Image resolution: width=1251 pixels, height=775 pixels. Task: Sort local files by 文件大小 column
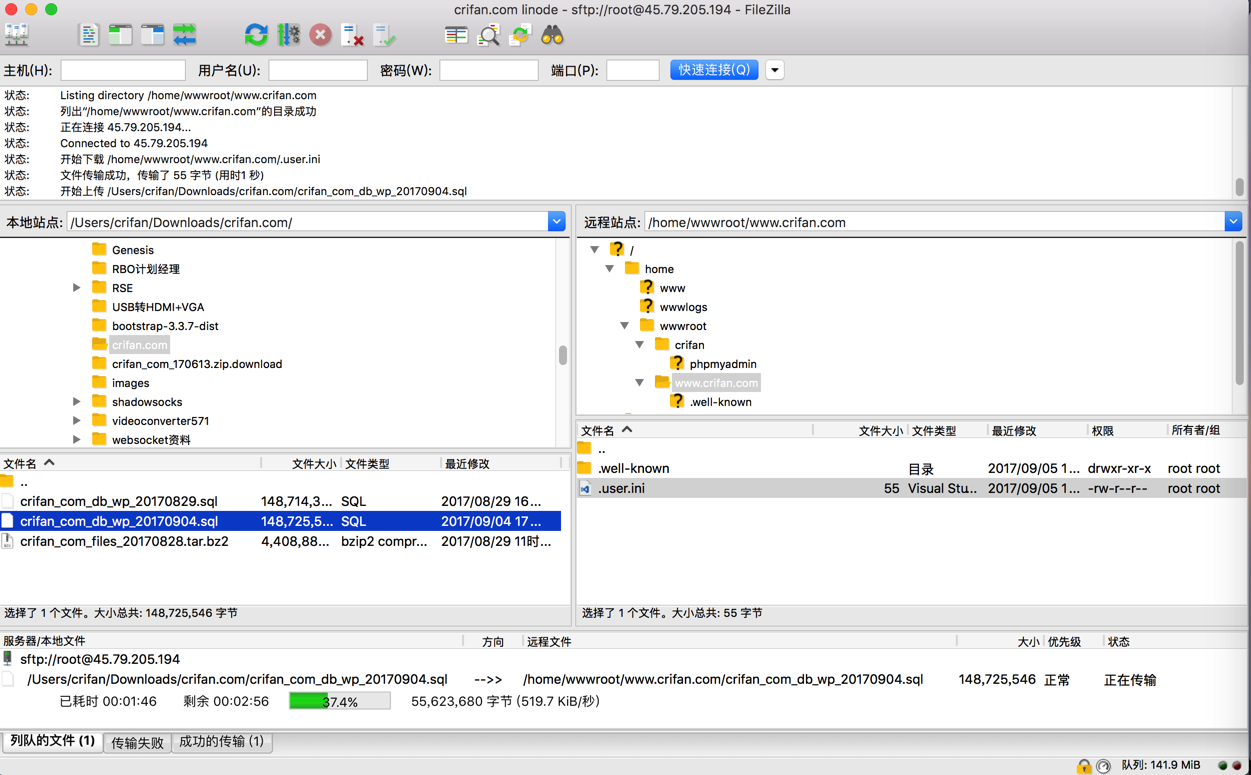[x=301, y=464]
